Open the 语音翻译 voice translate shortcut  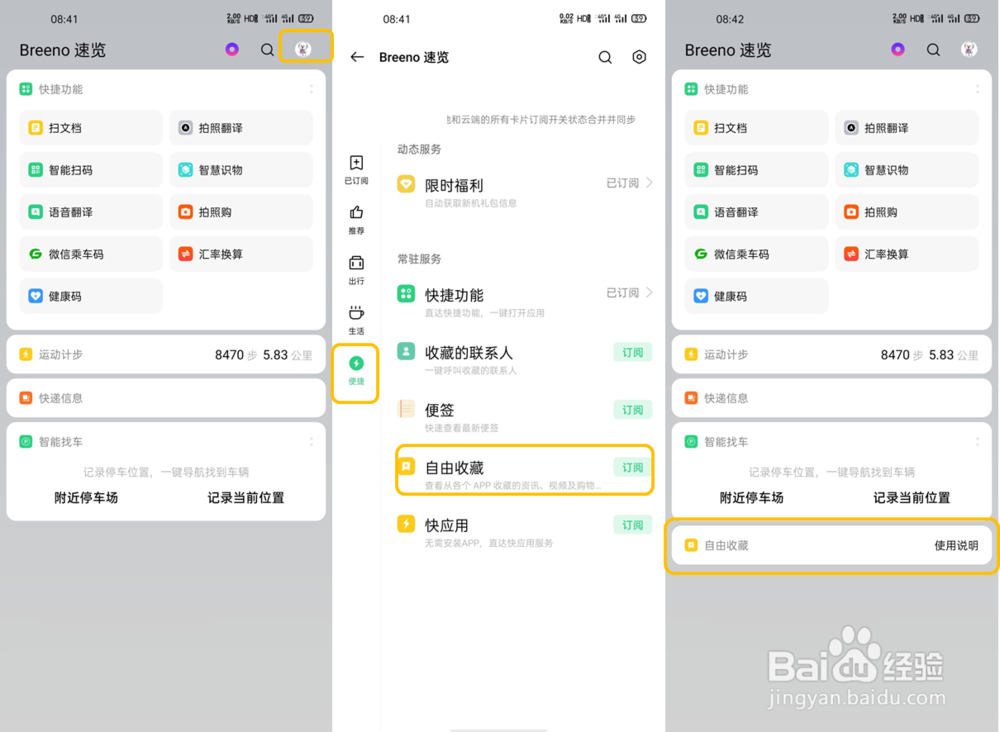90,212
